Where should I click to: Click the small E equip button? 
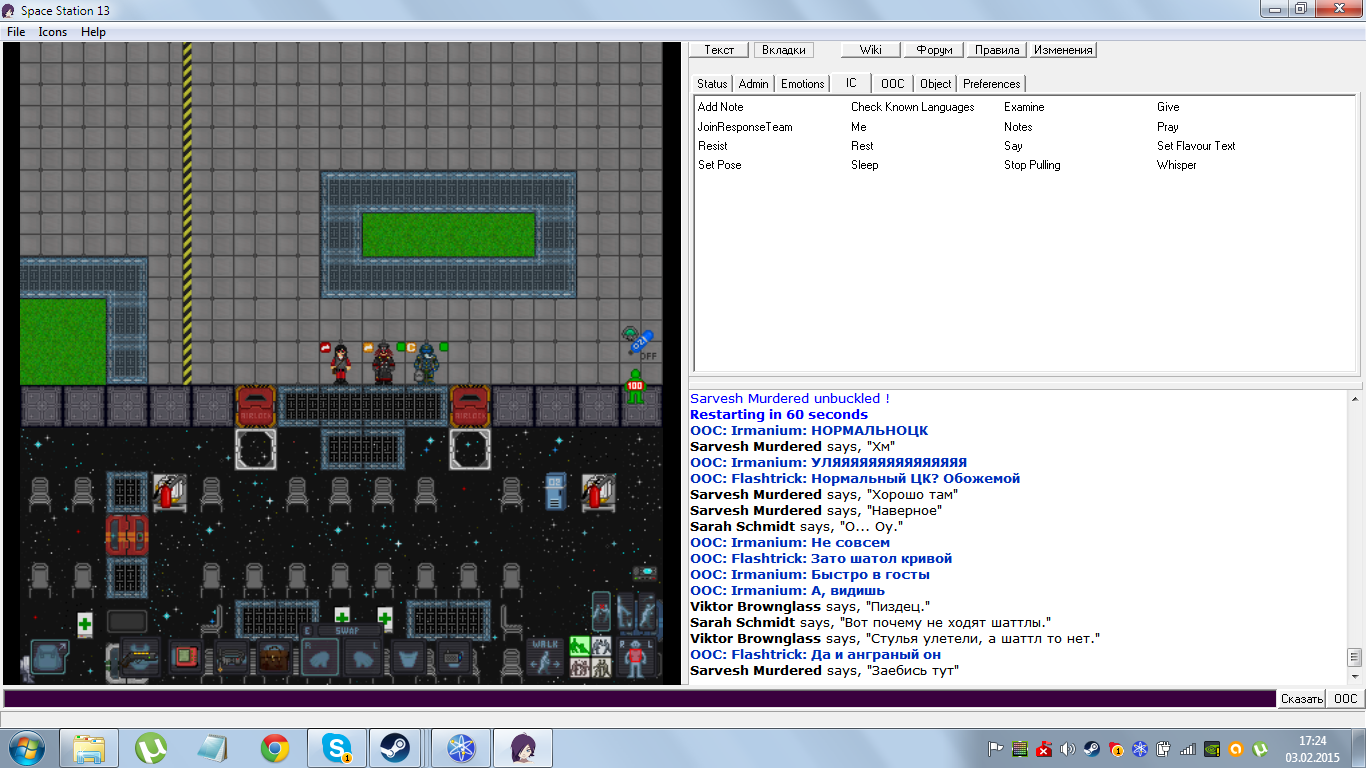coord(308,630)
